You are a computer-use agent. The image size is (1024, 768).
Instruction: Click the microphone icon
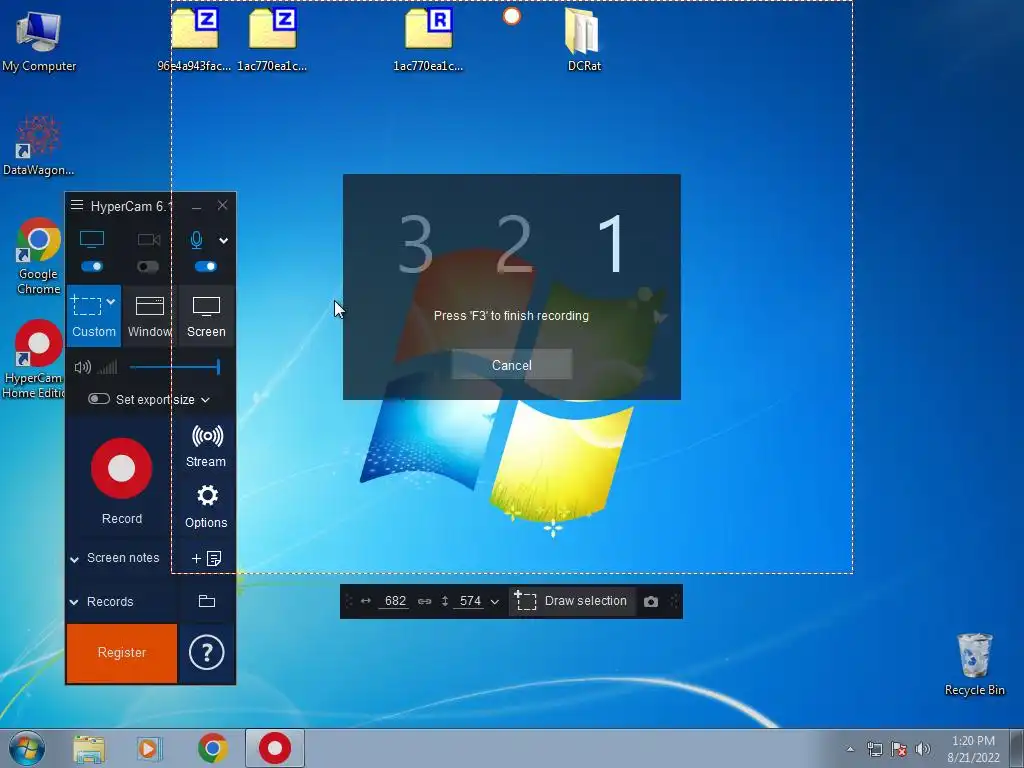[197, 240]
